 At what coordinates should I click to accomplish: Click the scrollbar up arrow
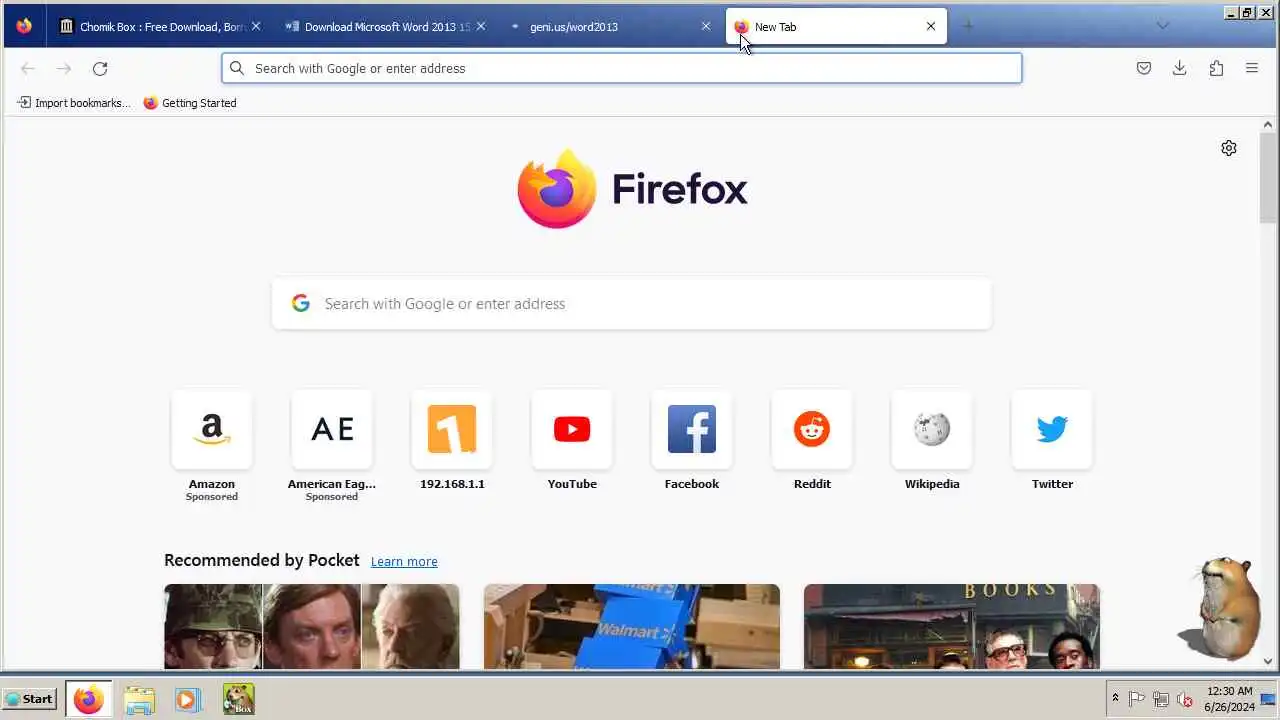pos(1268,124)
